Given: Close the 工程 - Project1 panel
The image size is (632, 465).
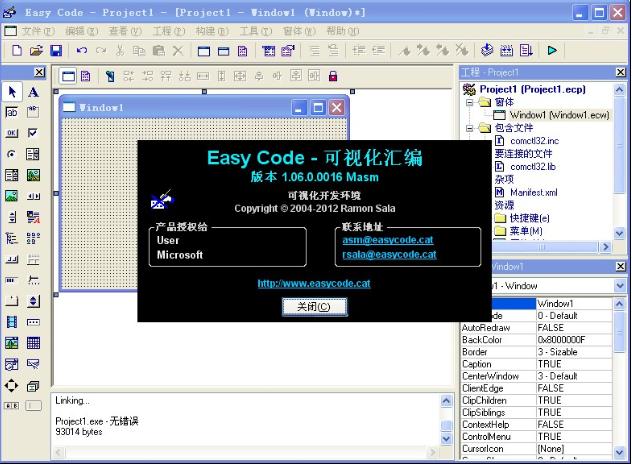Looking at the screenshot, I should (x=621, y=72).
